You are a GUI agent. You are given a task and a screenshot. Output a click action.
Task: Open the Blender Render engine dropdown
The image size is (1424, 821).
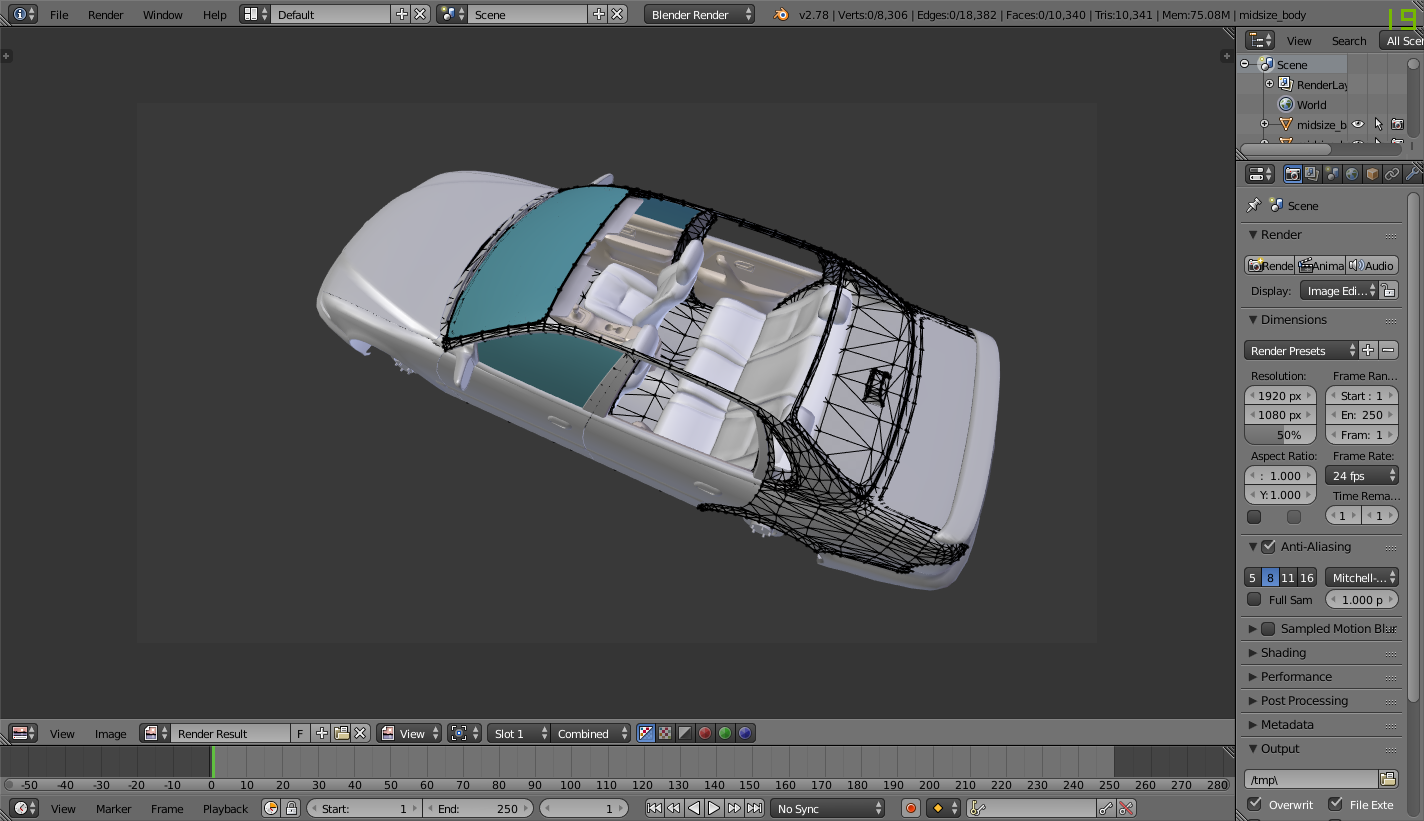point(700,15)
